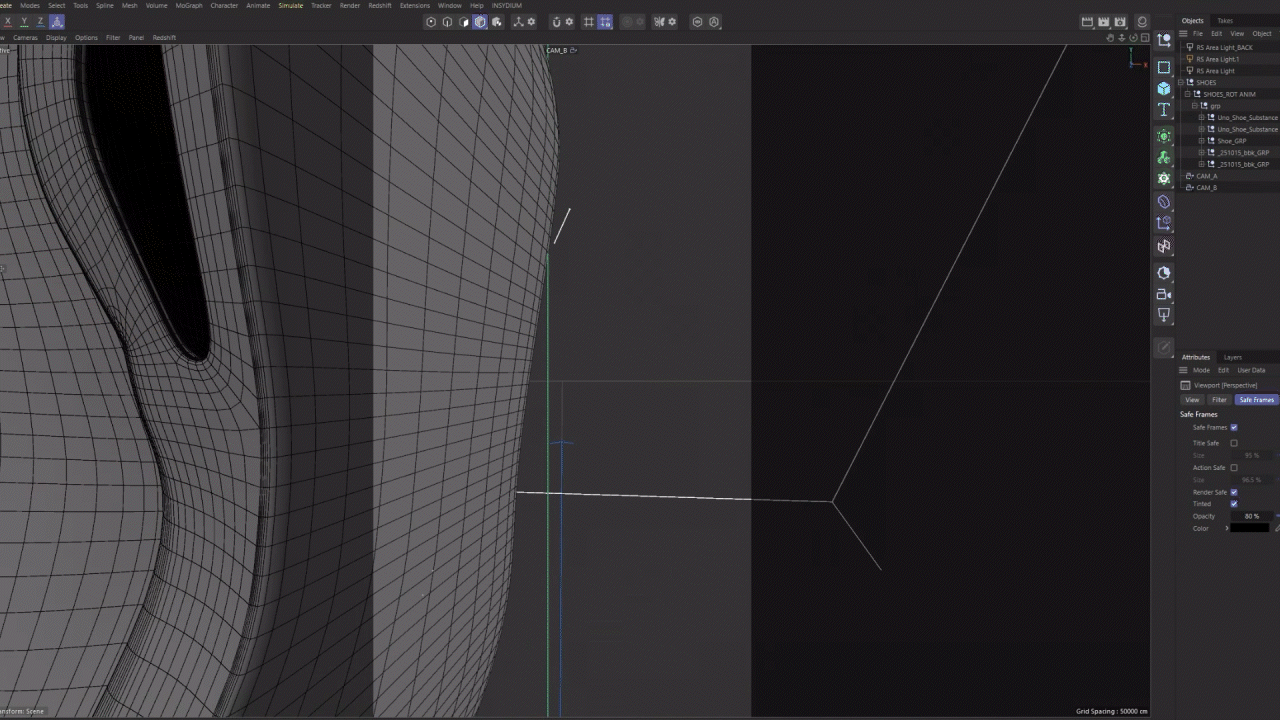1280x720 pixels.
Task: Enable the Action Safe checkbox
Action: click(1233, 468)
